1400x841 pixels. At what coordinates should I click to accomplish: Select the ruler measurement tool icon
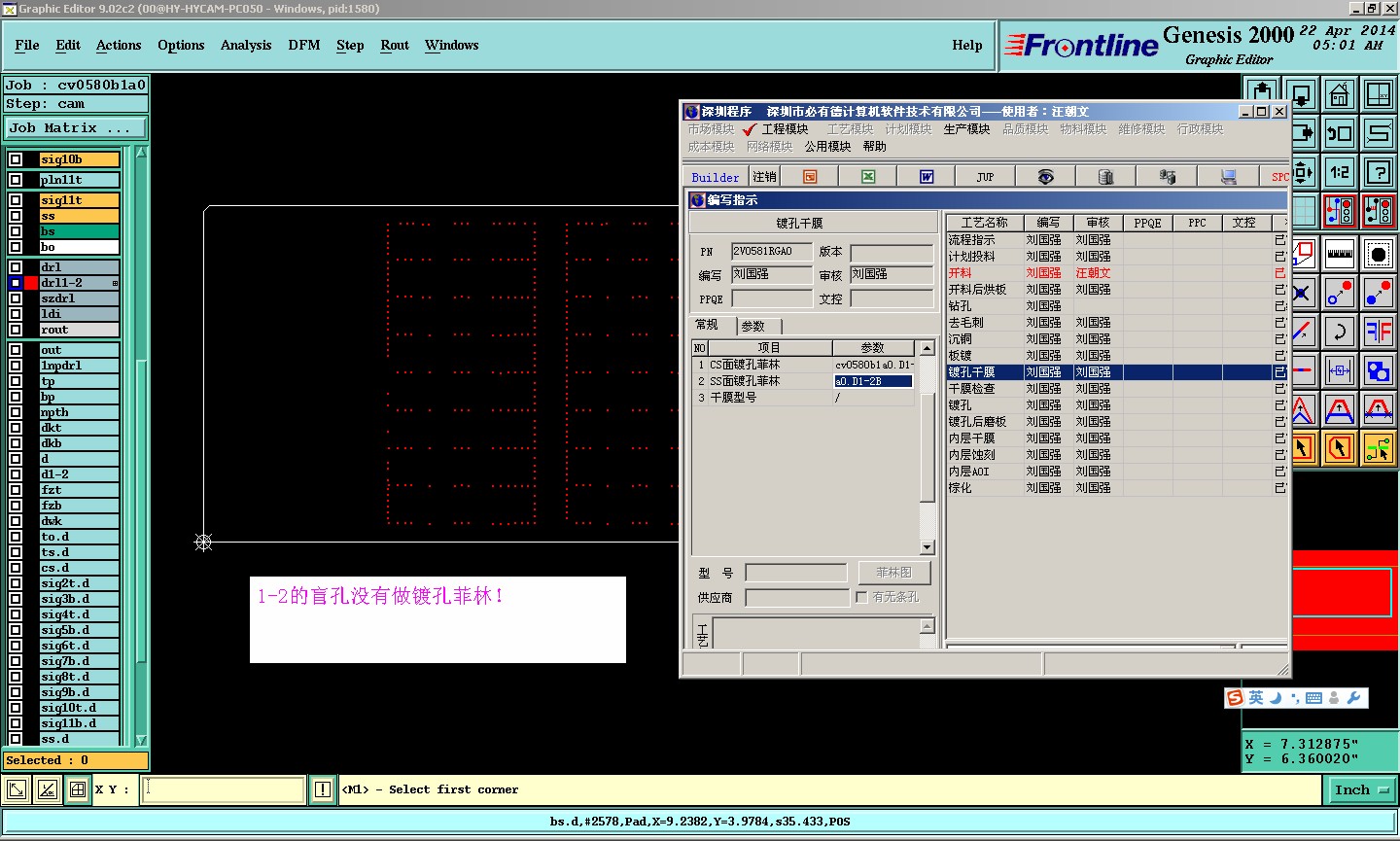(1340, 254)
